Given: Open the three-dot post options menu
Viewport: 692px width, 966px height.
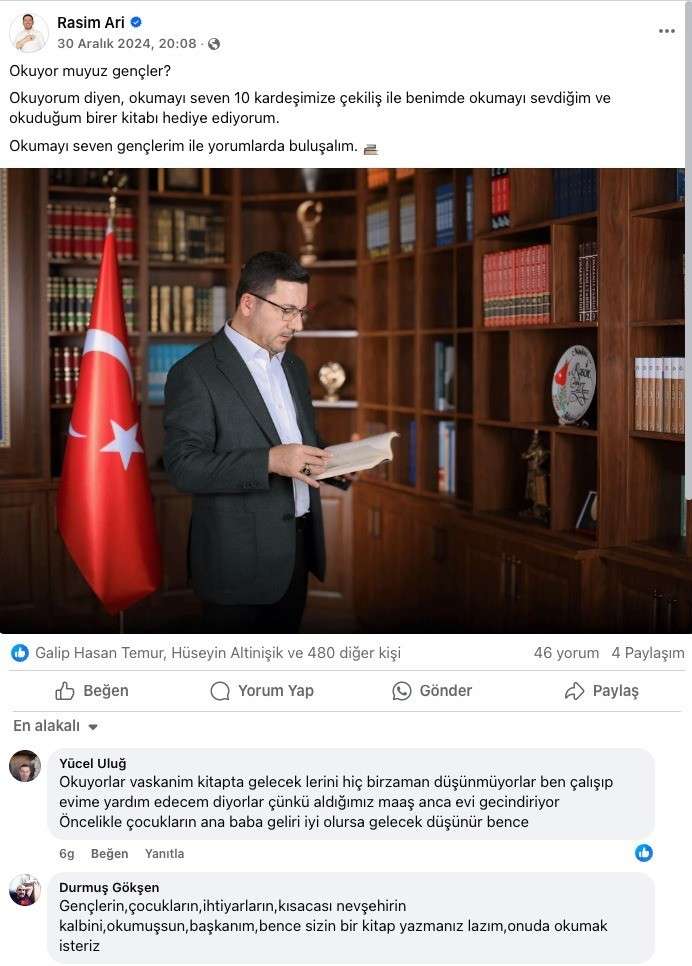Looking at the screenshot, I should 666,31.
